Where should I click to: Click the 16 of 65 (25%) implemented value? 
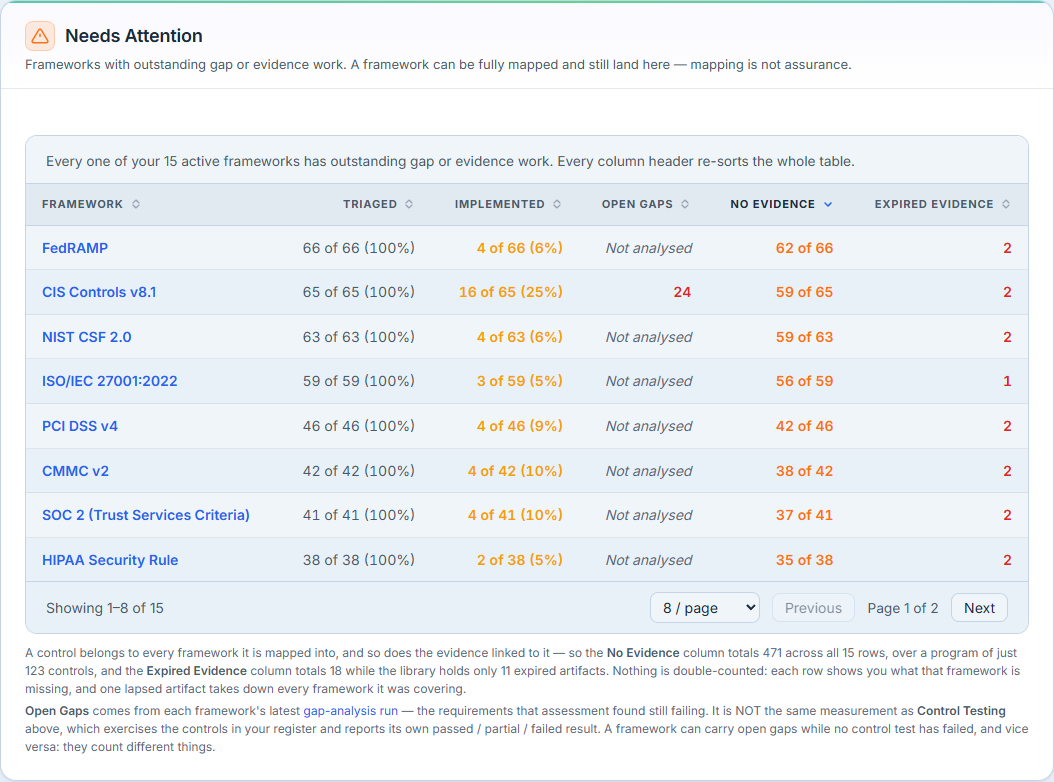click(511, 292)
